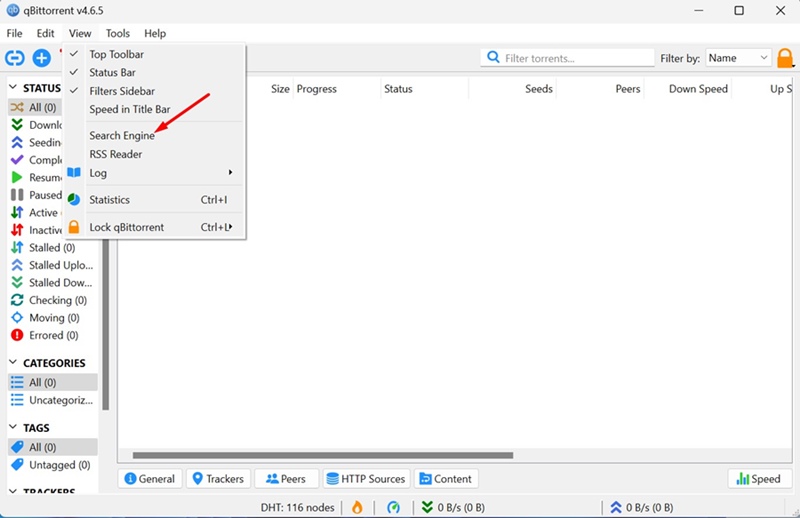Click the Add torrent link toolbar icon

tap(15, 58)
